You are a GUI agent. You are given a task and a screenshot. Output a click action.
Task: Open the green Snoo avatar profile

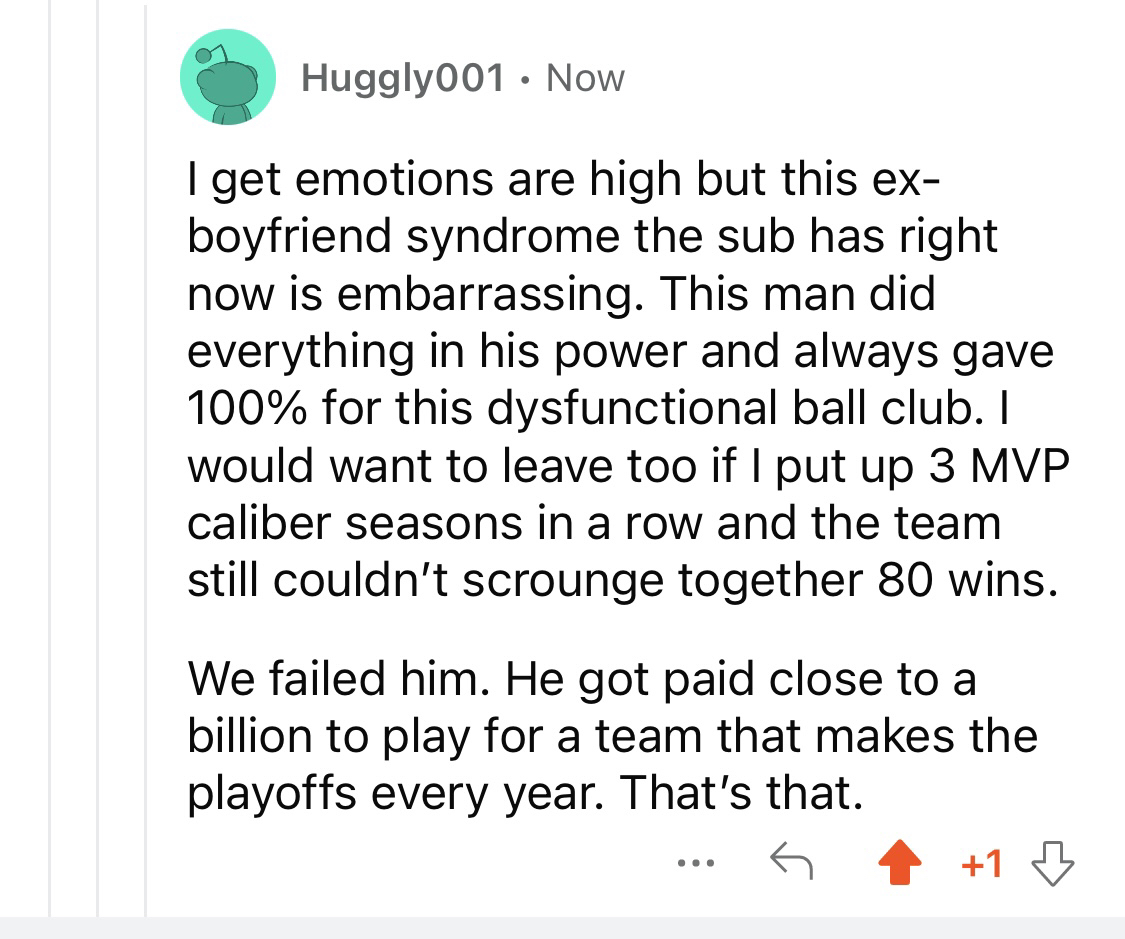227,77
